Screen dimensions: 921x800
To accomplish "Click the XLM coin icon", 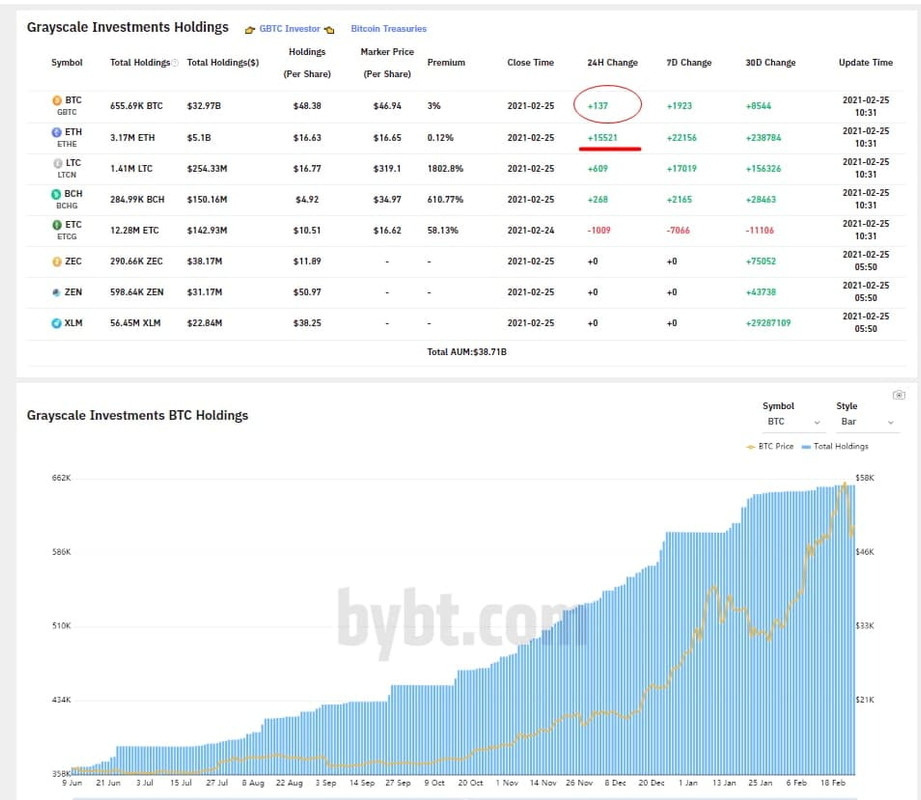I will pos(56,323).
